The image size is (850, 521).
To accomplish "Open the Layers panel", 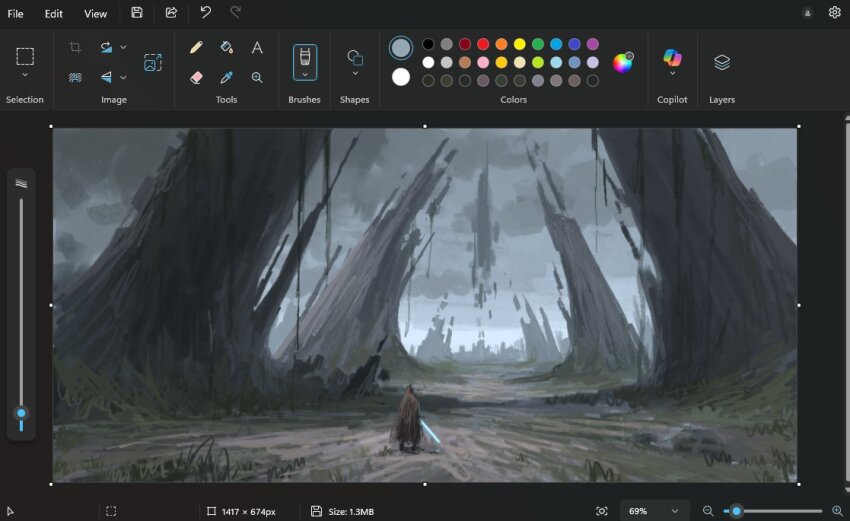I will tap(722, 62).
